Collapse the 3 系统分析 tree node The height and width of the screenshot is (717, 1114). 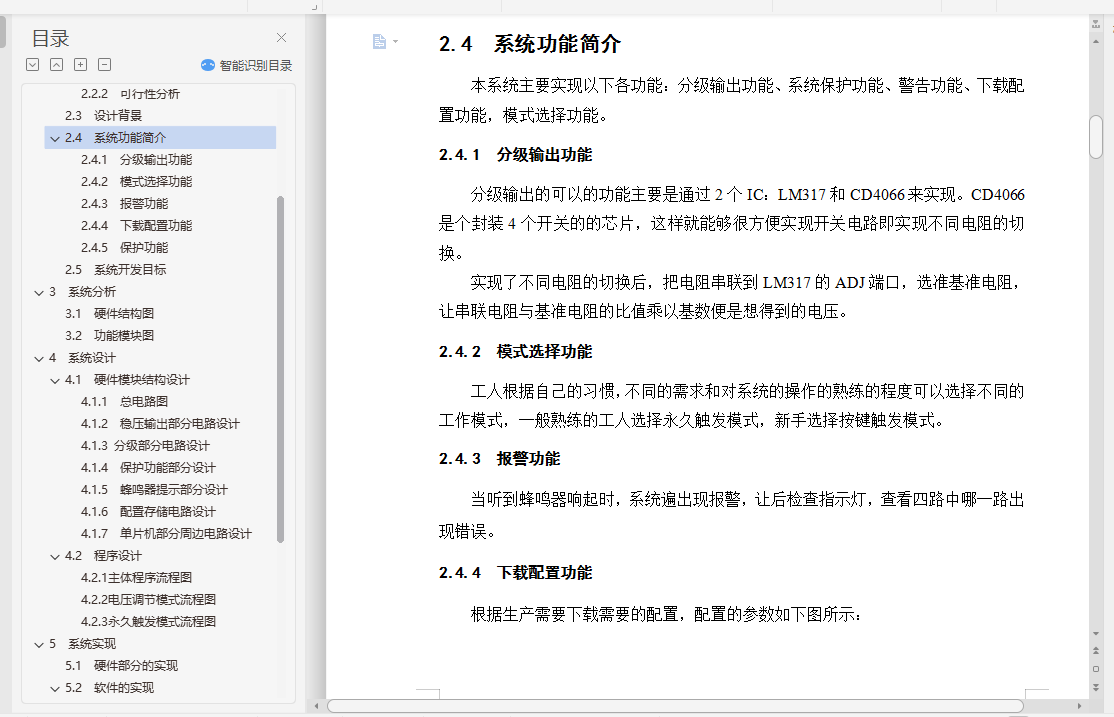click(x=39, y=293)
